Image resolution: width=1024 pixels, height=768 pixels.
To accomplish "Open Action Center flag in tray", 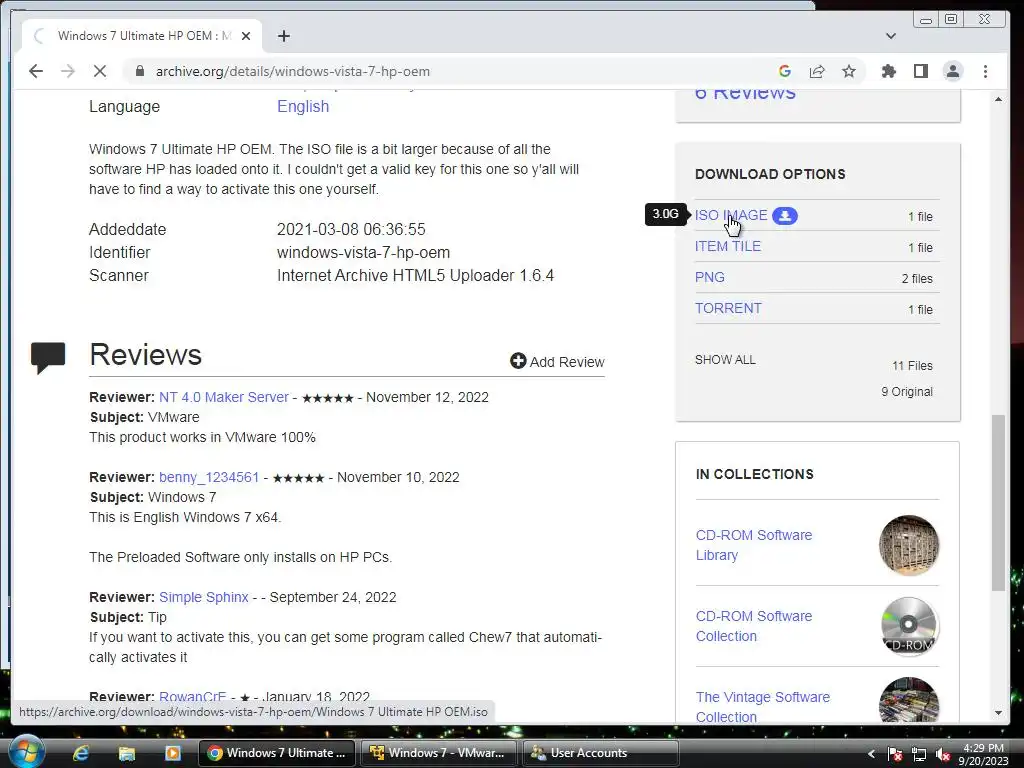I will (895, 754).
